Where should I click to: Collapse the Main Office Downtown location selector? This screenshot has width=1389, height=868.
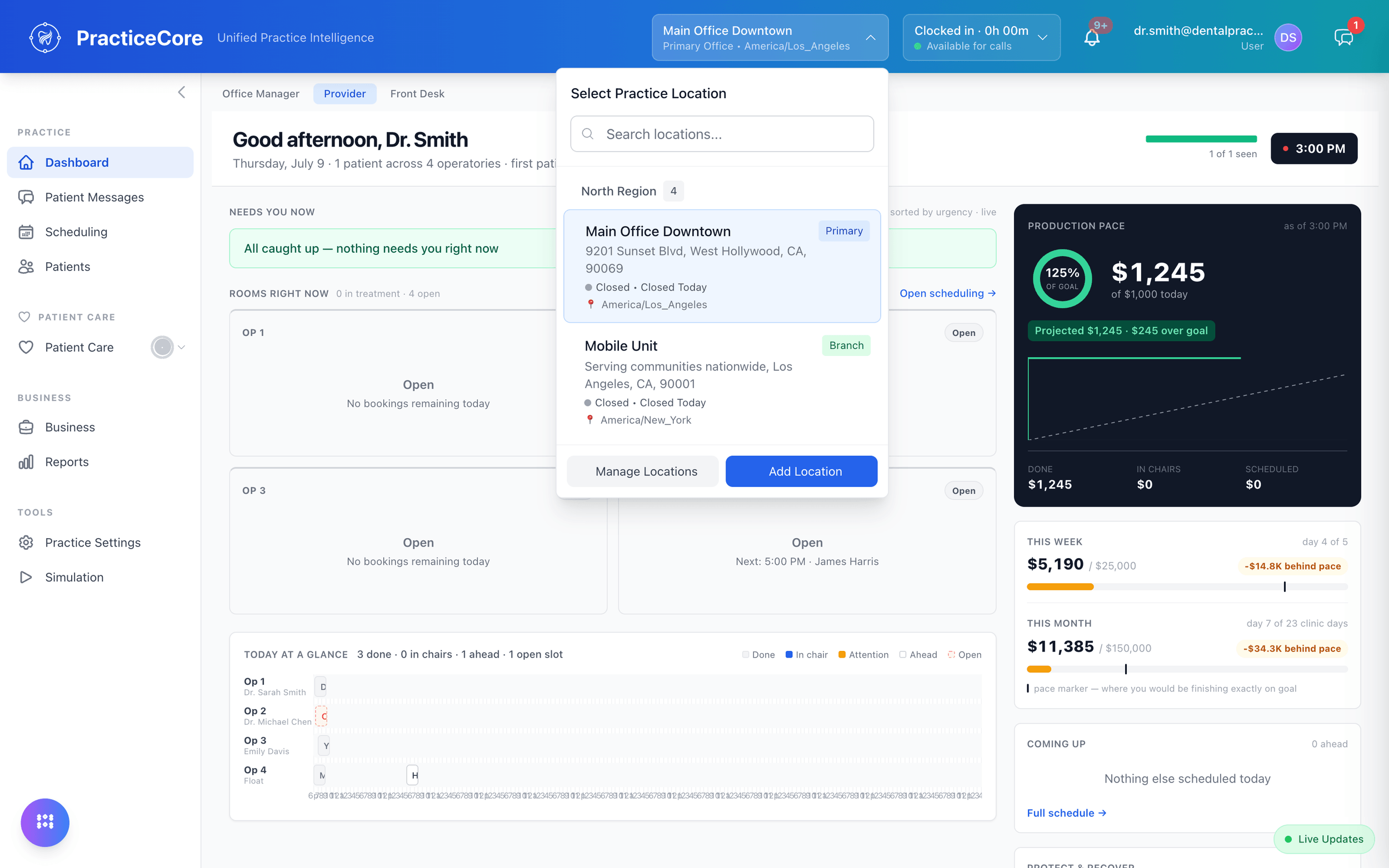[x=770, y=38]
